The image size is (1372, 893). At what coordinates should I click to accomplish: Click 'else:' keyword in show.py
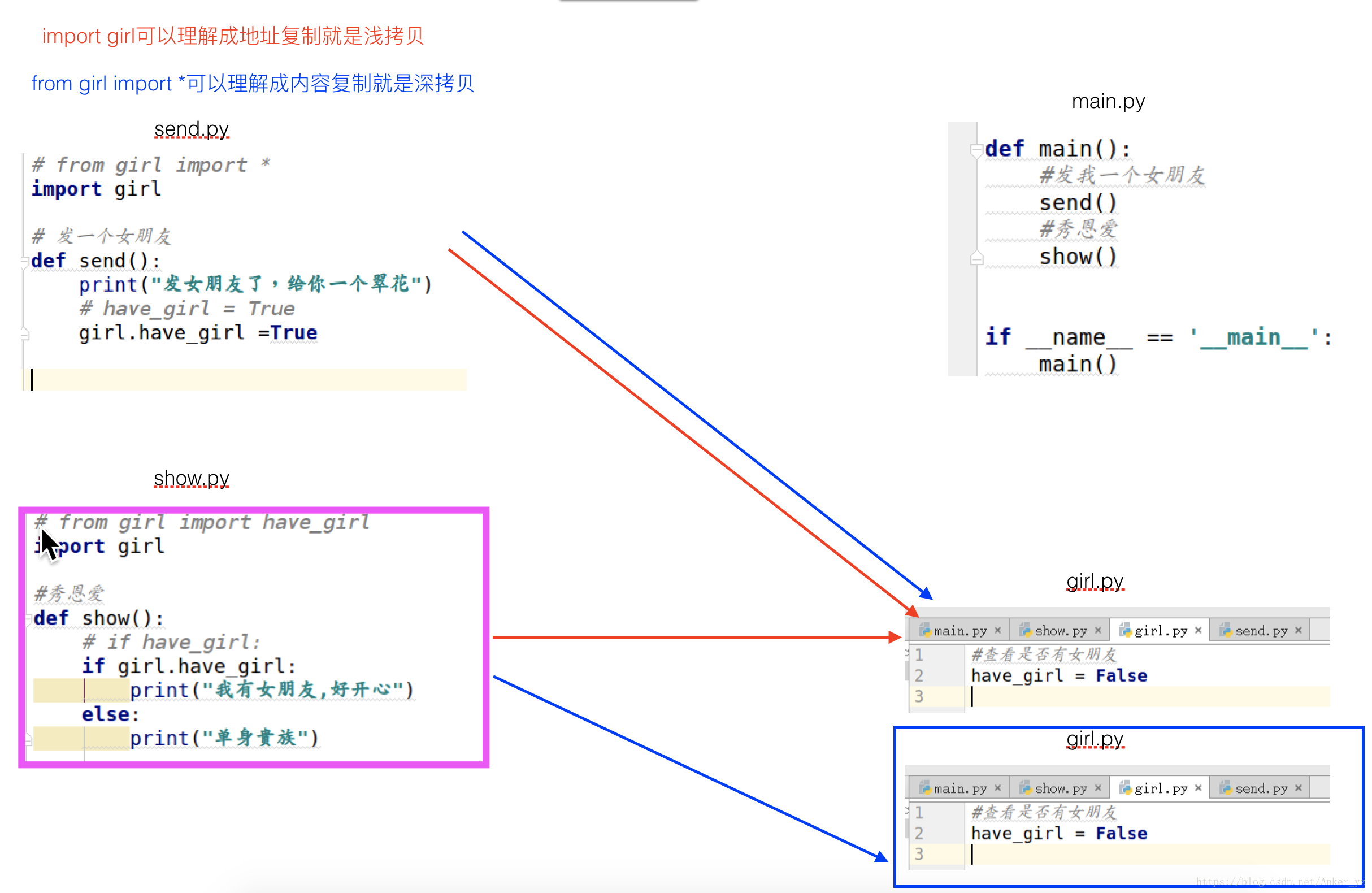click(110, 714)
